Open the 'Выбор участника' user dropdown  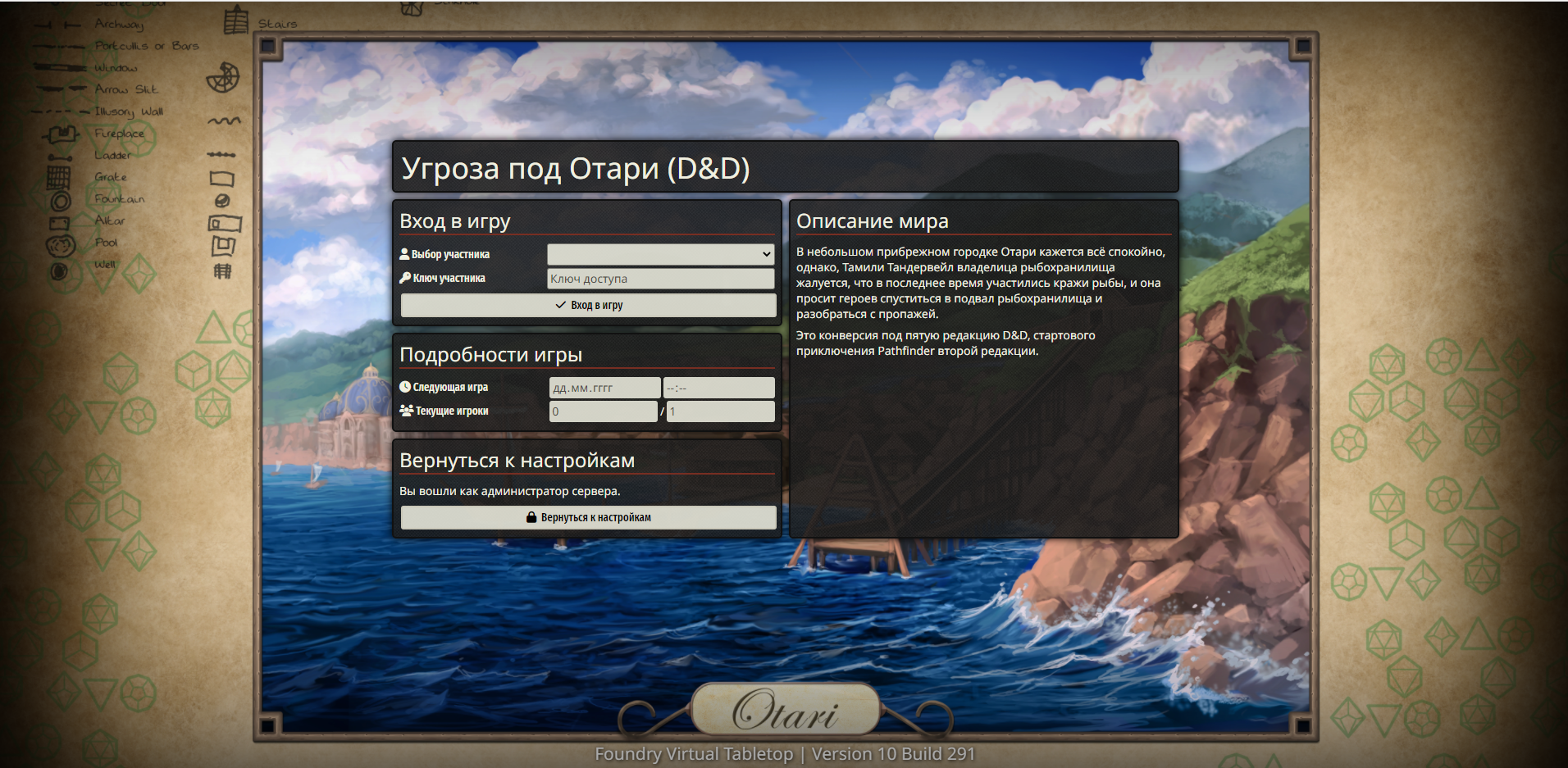click(661, 254)
